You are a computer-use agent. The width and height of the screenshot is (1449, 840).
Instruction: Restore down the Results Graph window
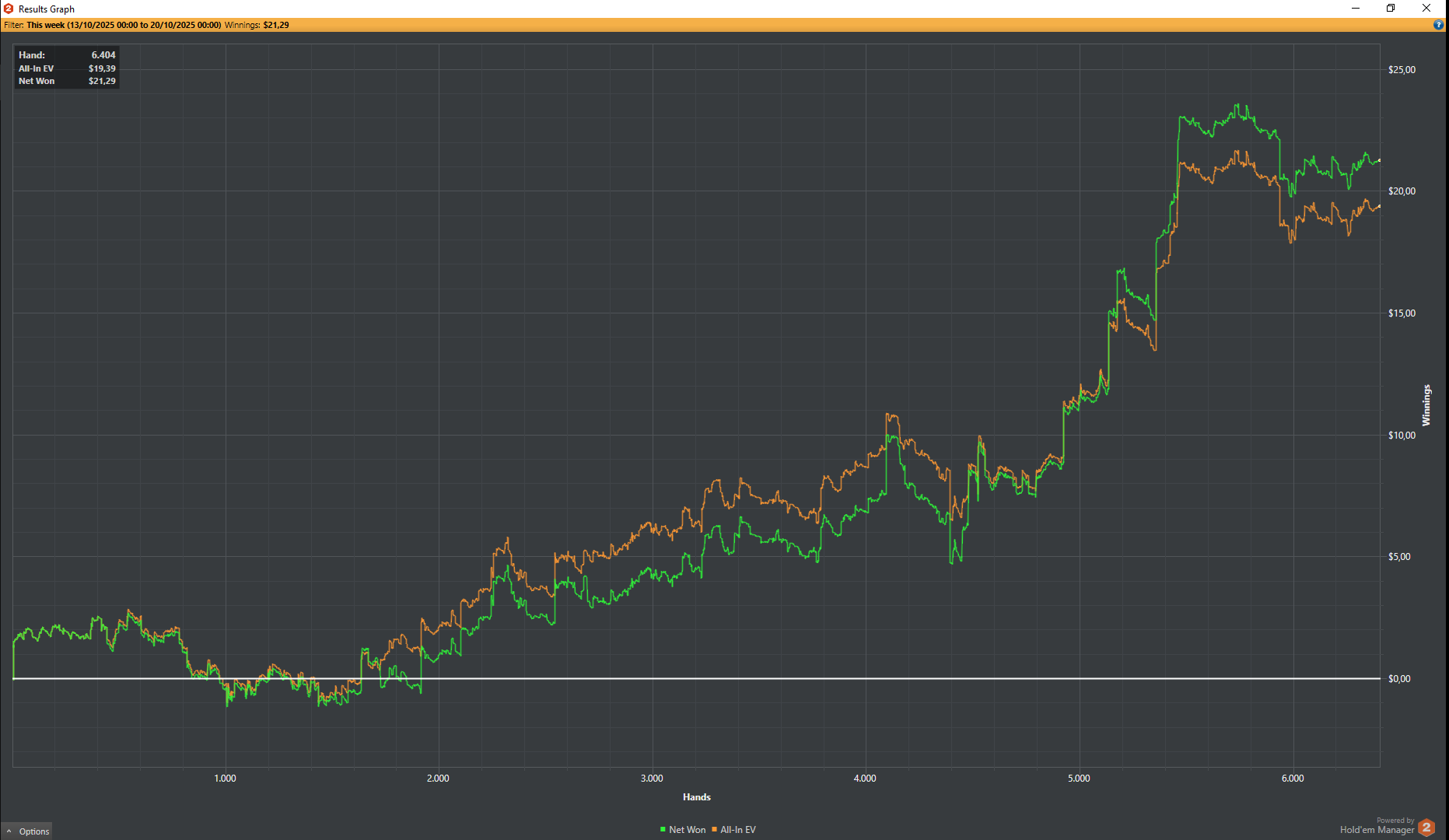[x=1391, y=9]
